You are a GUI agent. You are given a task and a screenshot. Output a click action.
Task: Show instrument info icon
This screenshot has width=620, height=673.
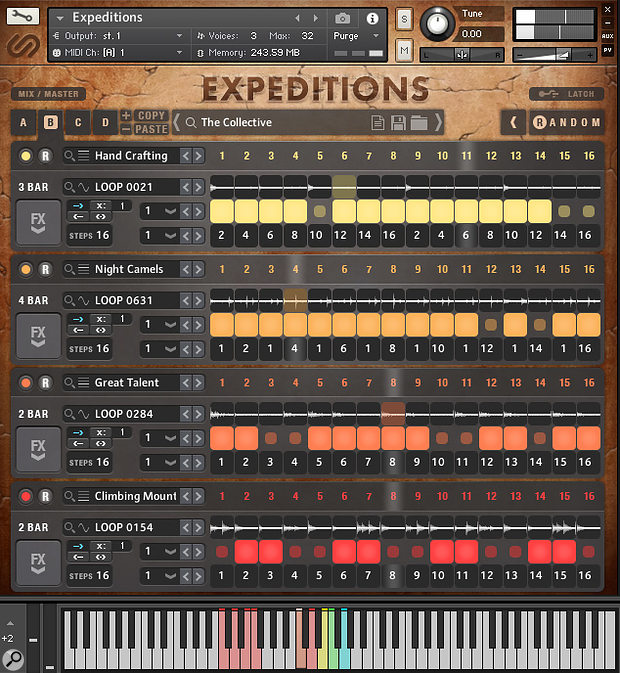[x=372, y=18]
